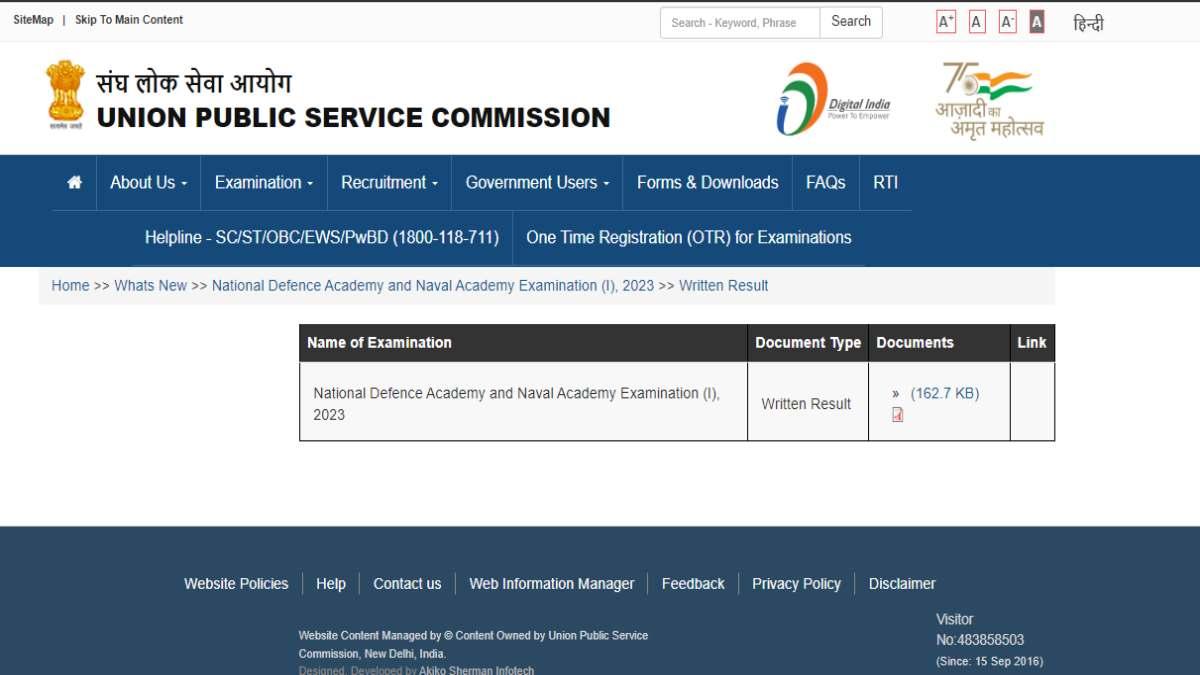Click the A+ icon to enlarge text
Viewport: 1200px width, 675px height.
[945, 20]
